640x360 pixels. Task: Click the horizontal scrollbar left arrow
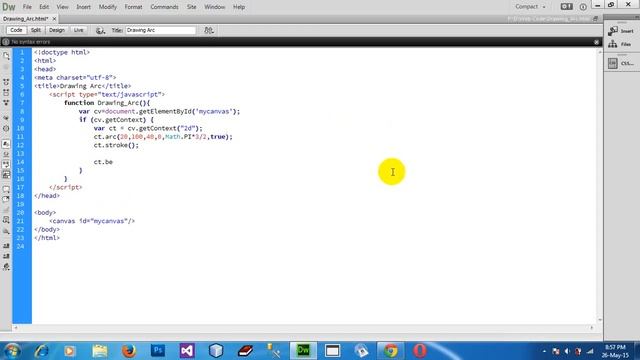point(16,328)
